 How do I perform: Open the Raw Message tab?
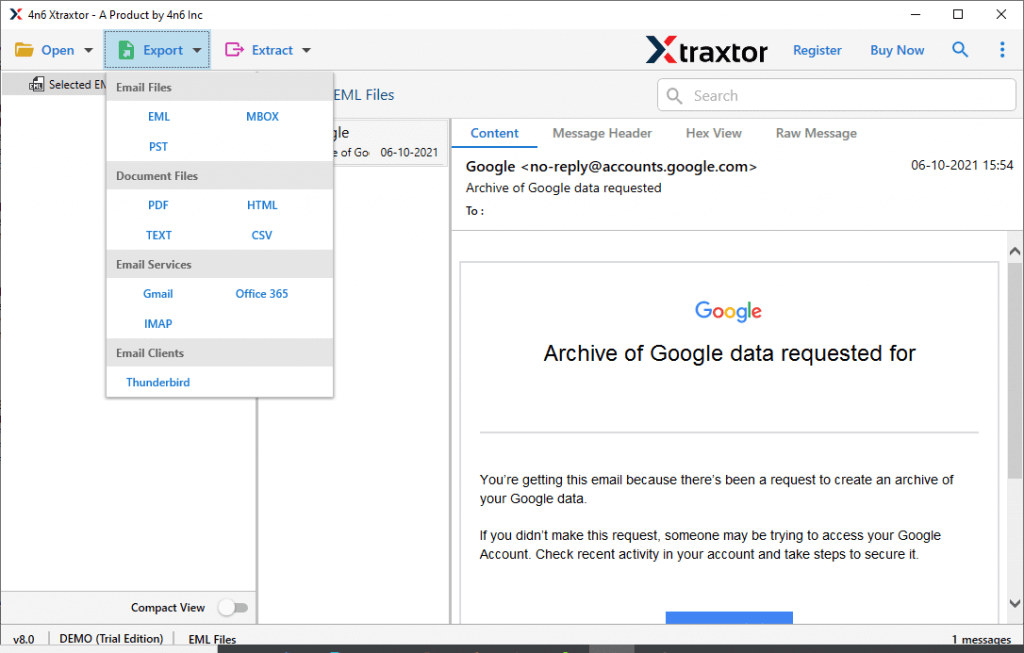pos(816,133)
